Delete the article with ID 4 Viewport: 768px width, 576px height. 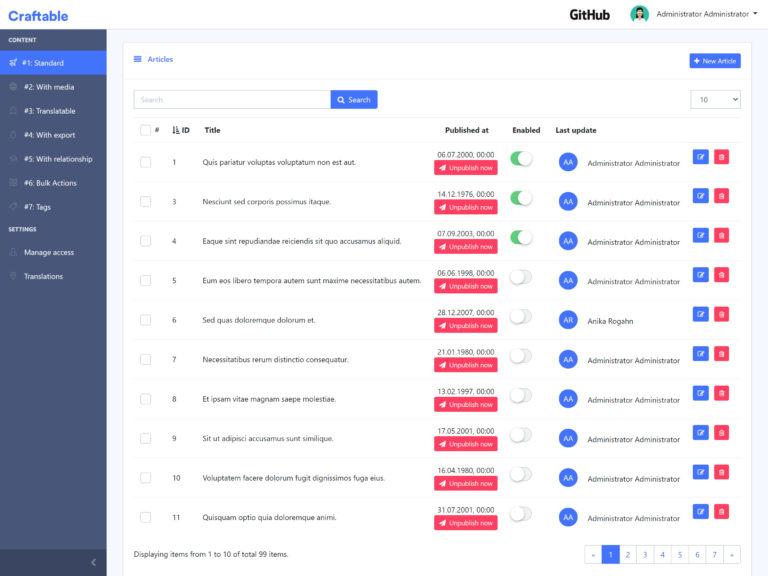point(721,236)
